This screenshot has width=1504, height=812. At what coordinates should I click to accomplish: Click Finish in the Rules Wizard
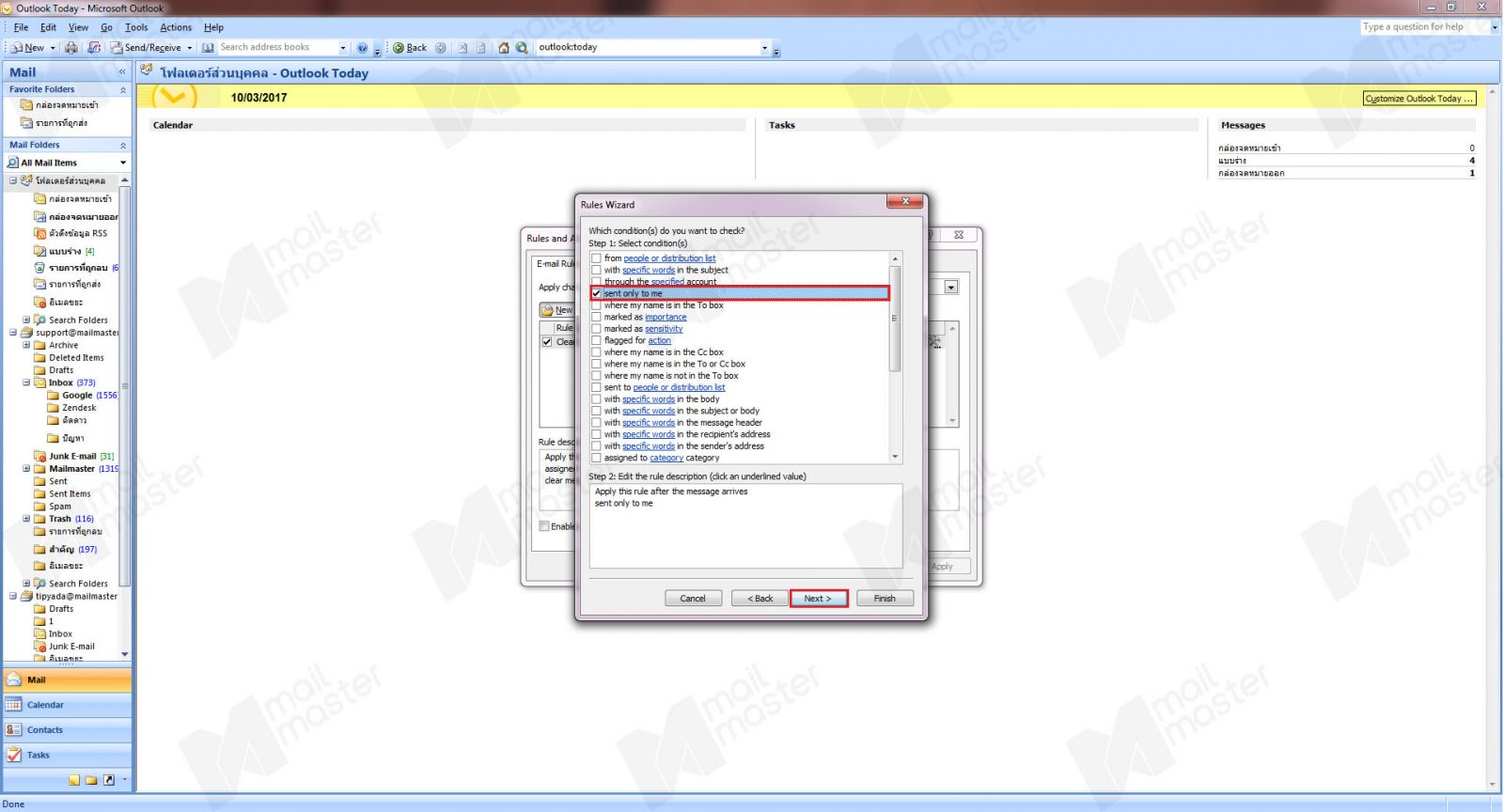[885, 599]
